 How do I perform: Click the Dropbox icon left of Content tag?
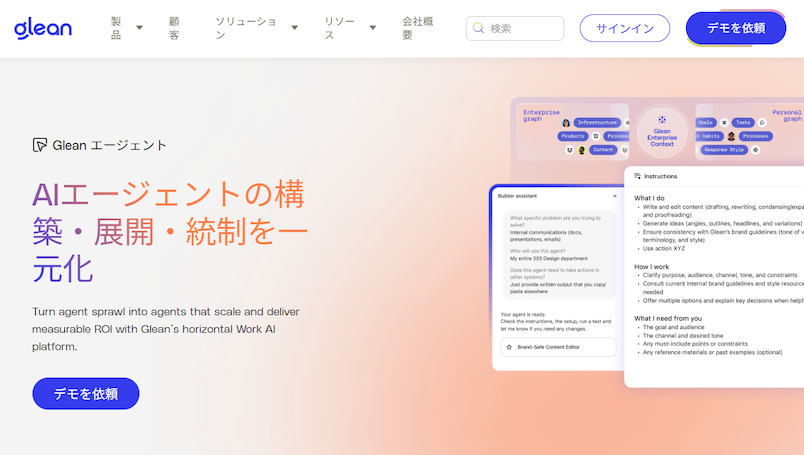click(569, 150)
